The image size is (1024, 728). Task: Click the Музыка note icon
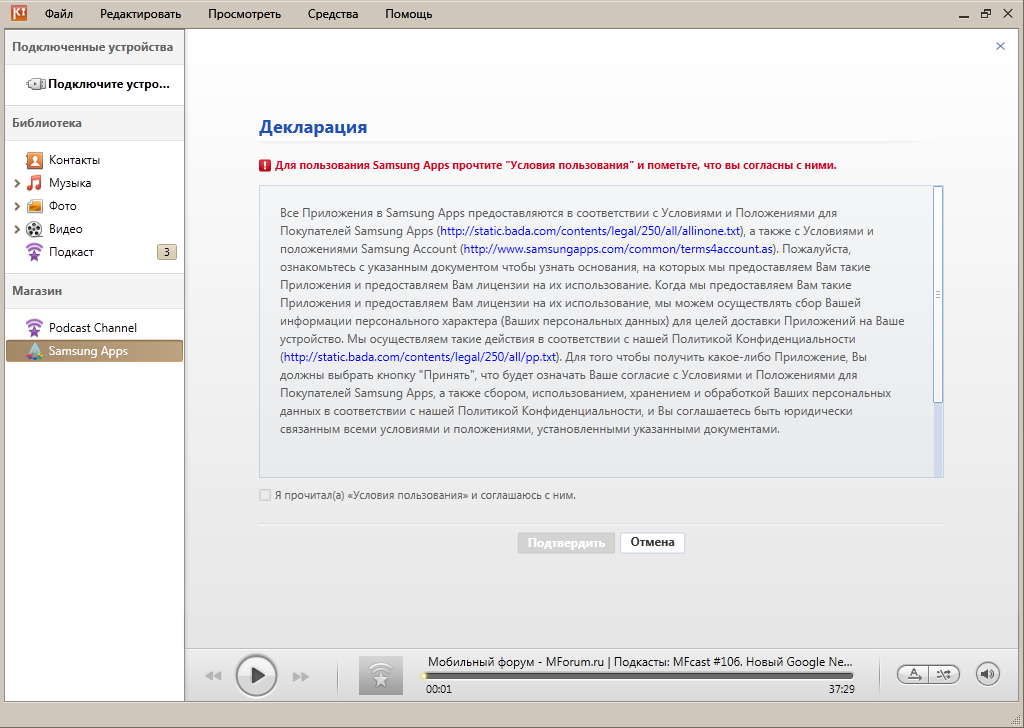[34, 183]
